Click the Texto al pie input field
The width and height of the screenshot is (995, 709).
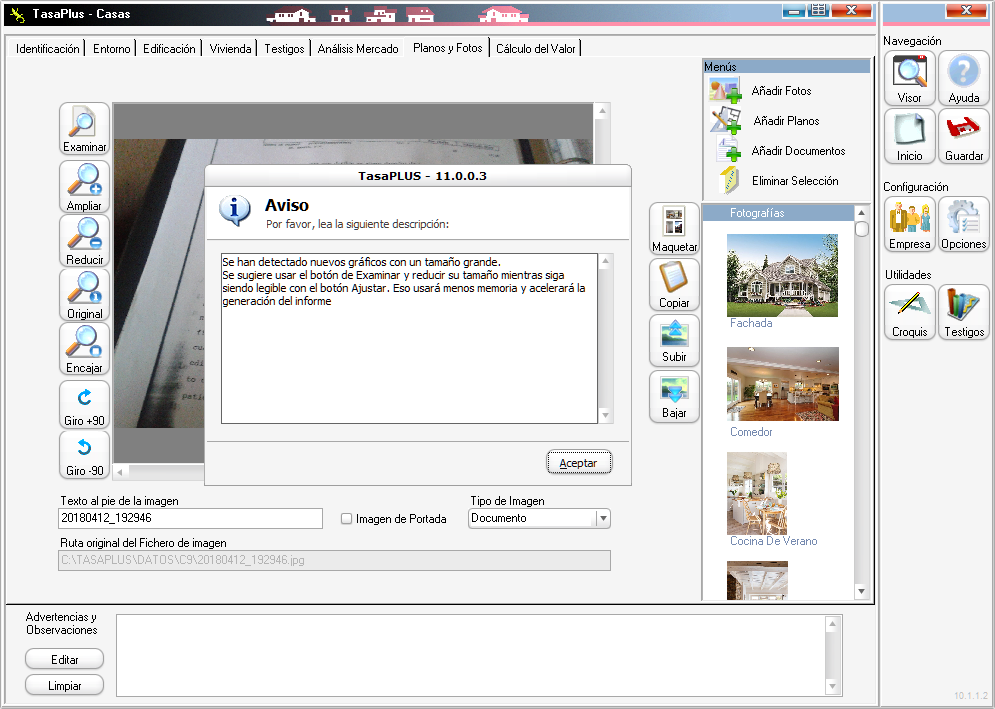[190, 518]
